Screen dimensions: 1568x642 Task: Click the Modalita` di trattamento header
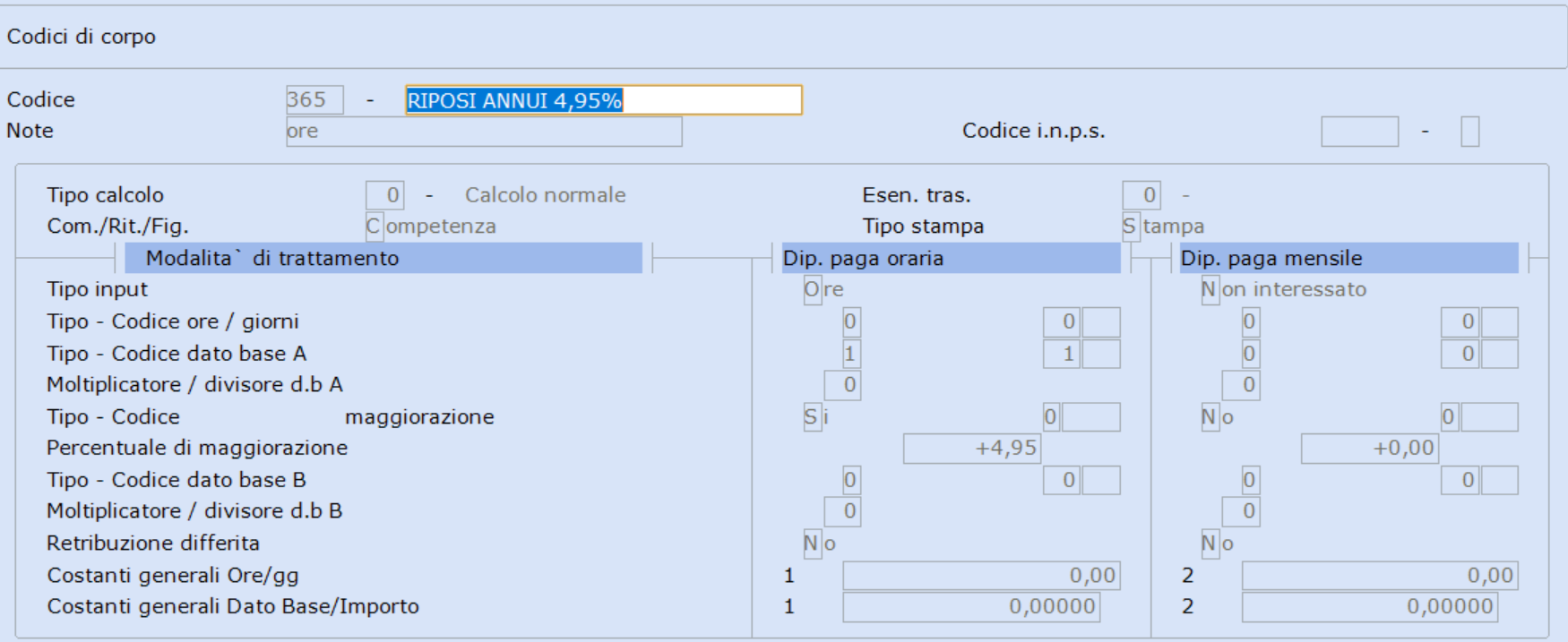(x=383, y=258)
